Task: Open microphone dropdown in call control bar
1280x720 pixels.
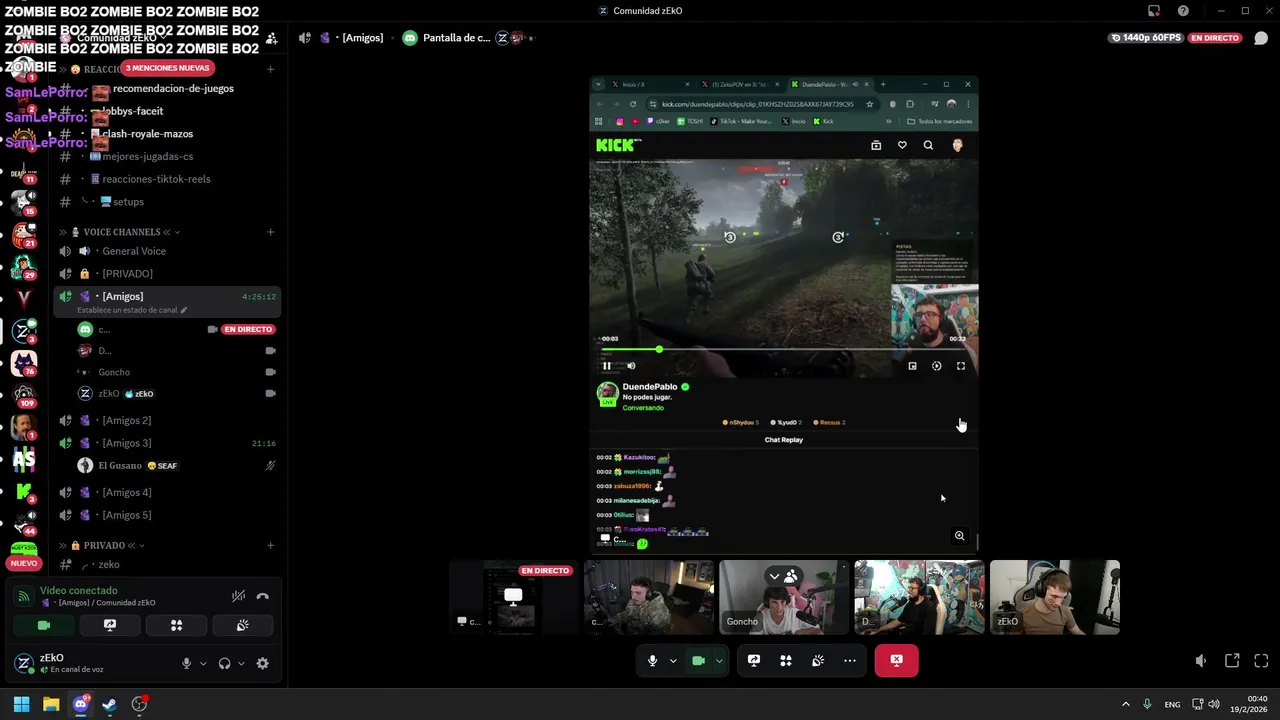Action: point(673,660)
